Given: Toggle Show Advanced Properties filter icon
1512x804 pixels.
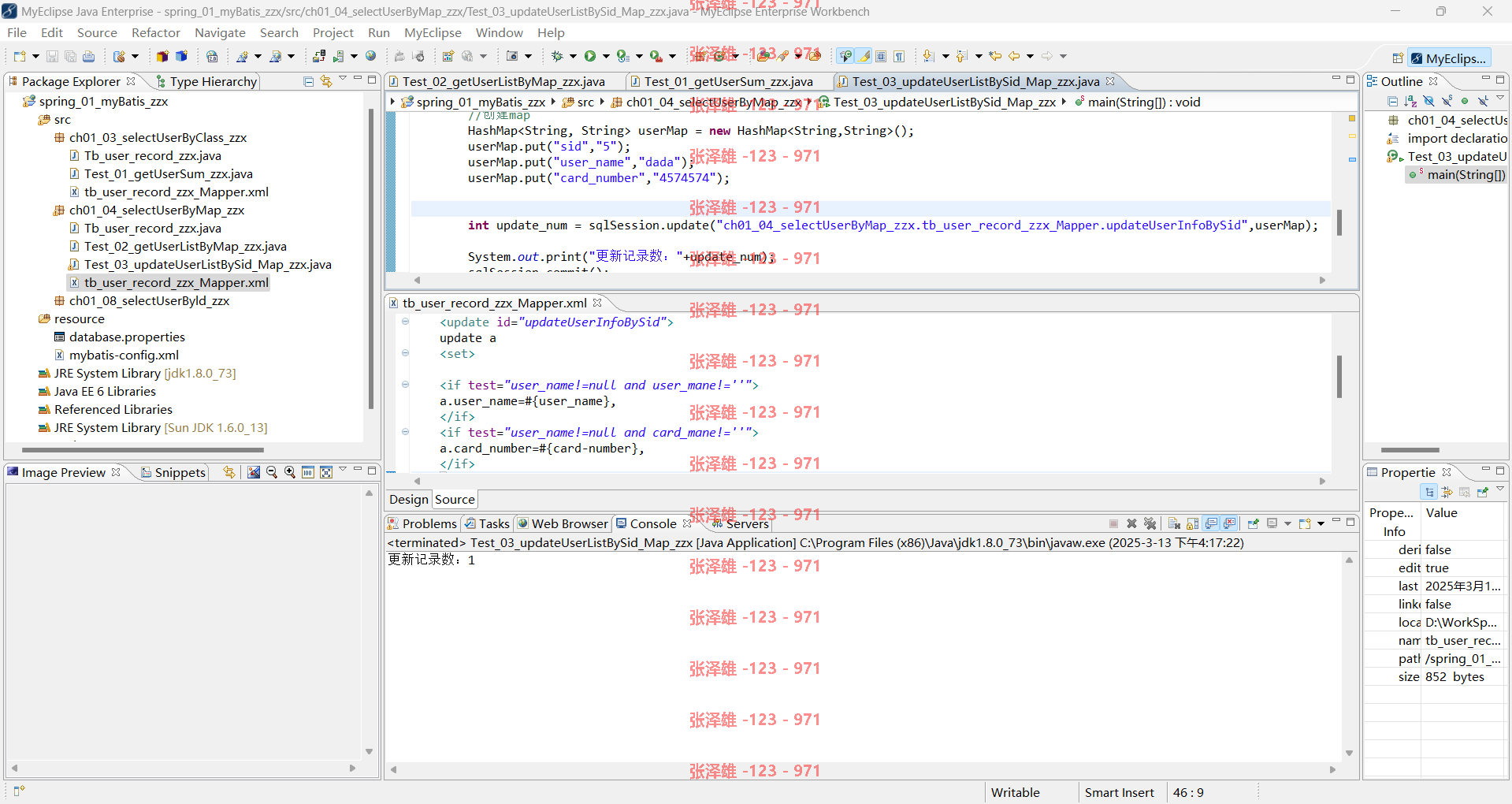Looking at the screenshot, I should point(1447,492).
